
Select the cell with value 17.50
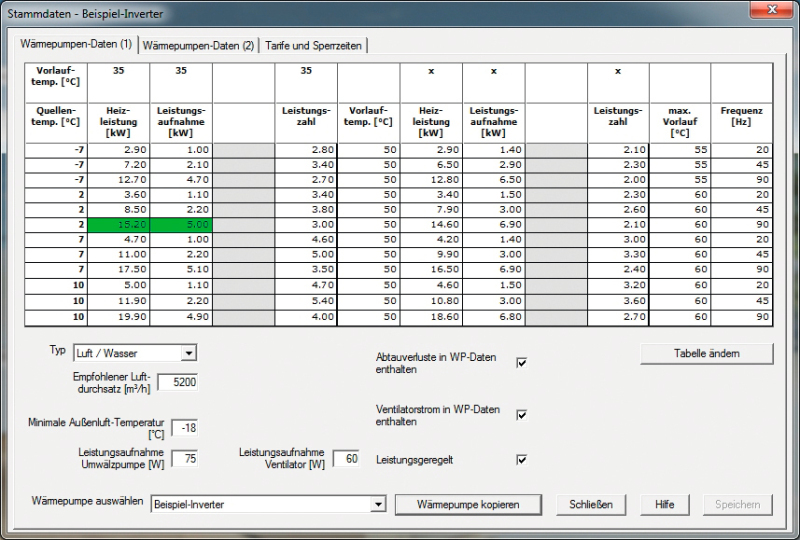[118, 269]
